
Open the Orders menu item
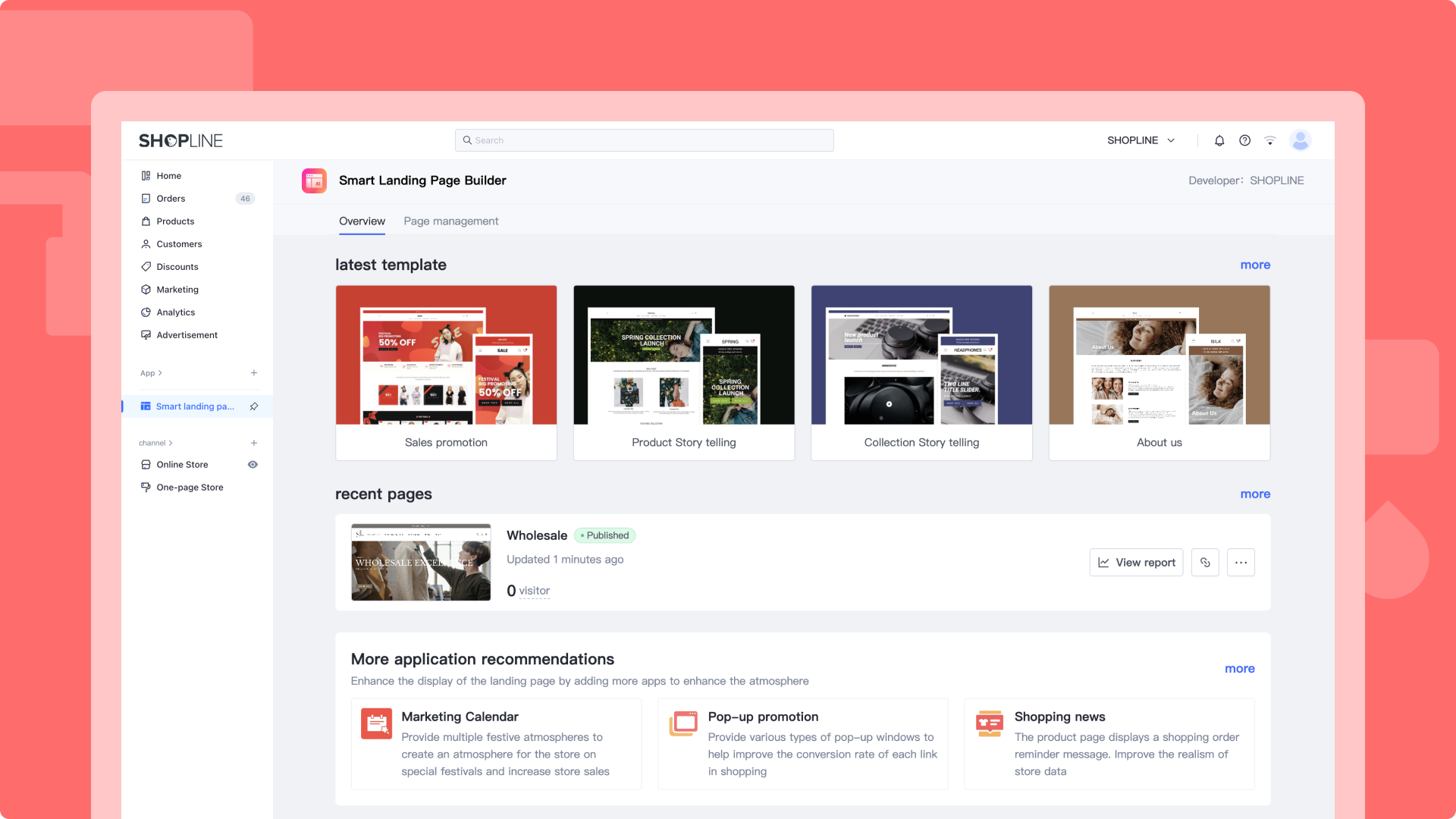[171, 199]
